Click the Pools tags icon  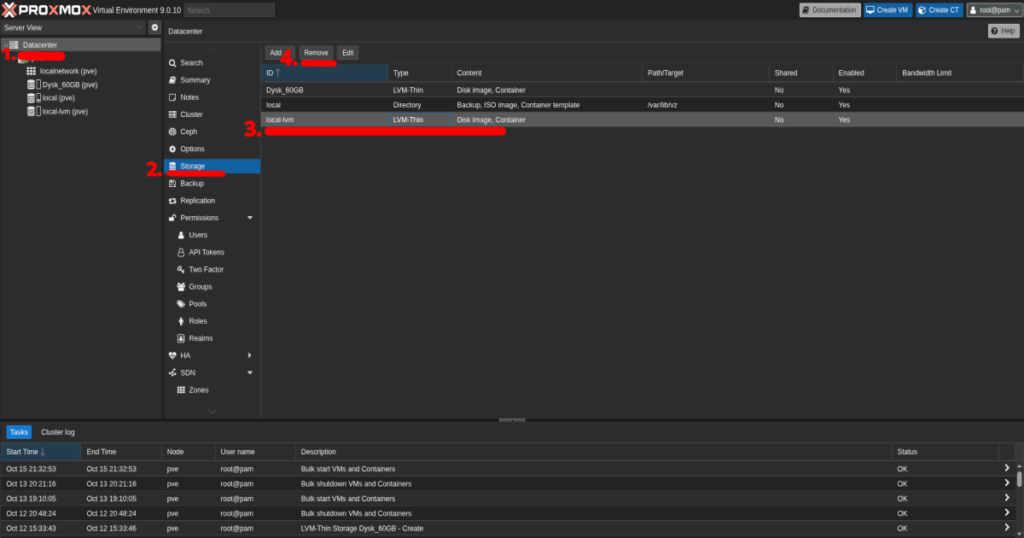click(x=181, y=304)
